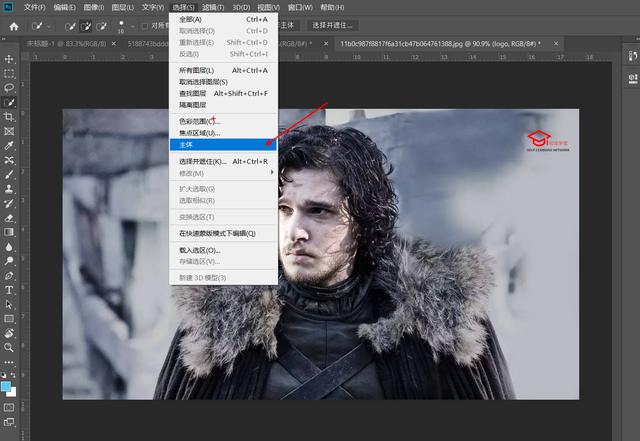Open the 滤镜(T) menu
Image resolution: width=640 pixels, height=441 pixels.
click(x=213, y=7)
